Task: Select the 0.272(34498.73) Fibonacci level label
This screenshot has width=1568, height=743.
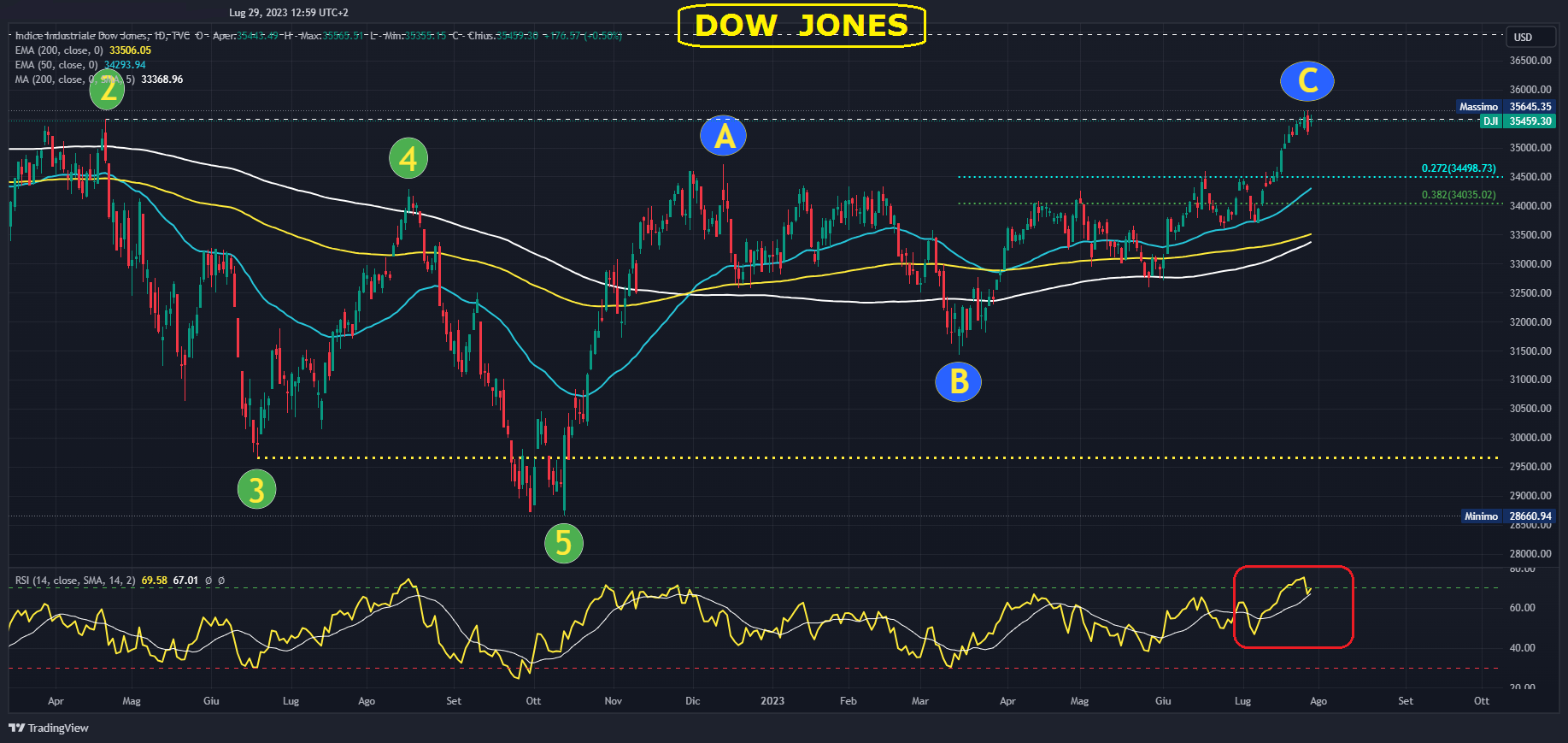Action: (1459, 168)
